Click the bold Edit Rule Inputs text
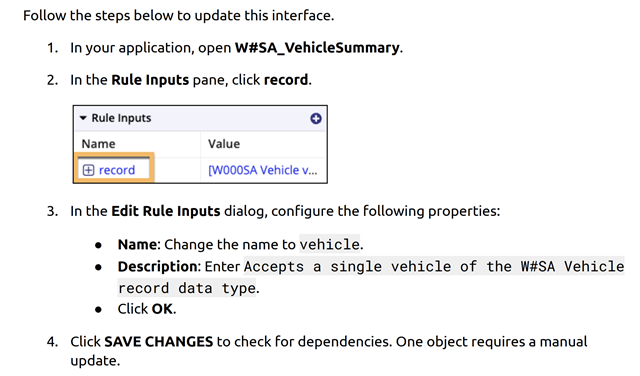This screenshot has width=640, height=376. click(166, 211)
